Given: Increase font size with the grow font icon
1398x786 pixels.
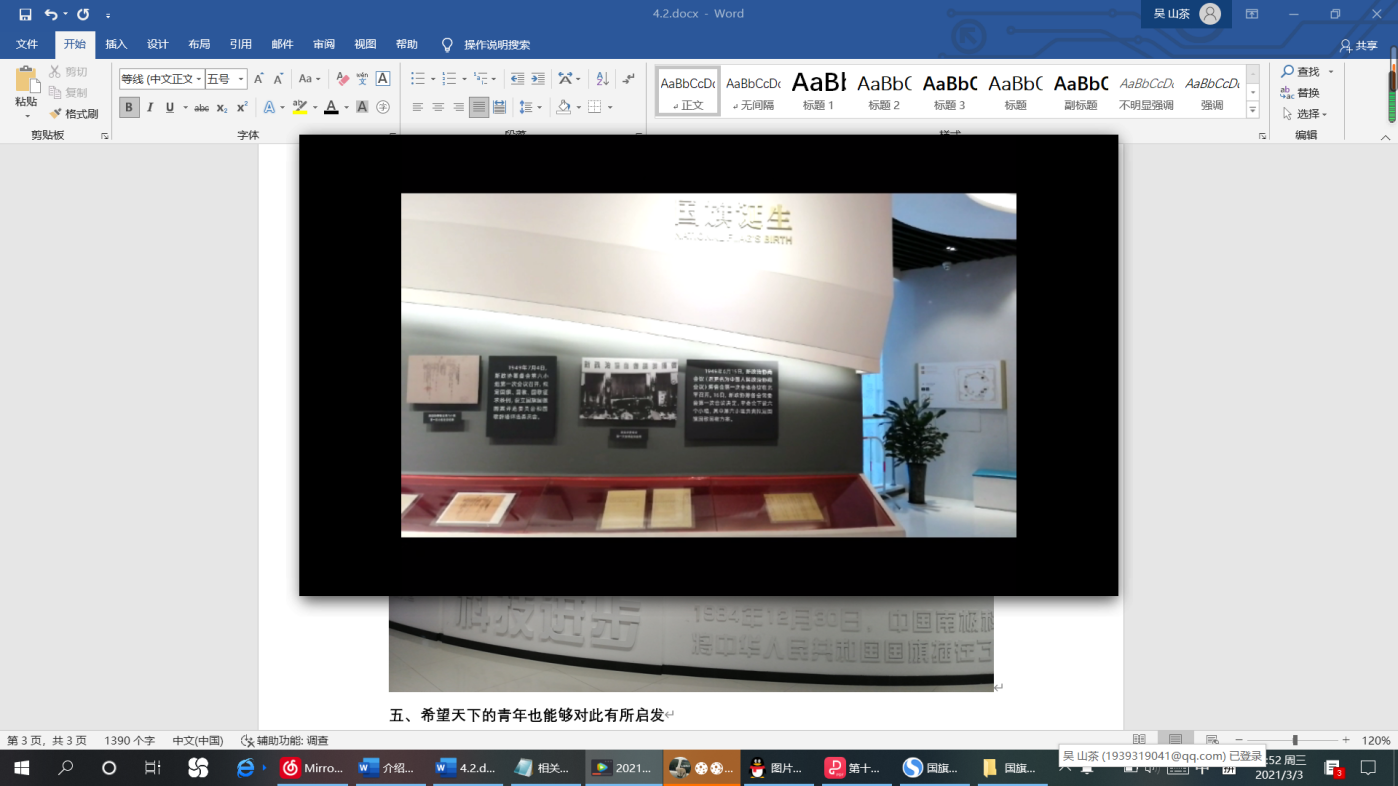Looking at the screenshot, I should 258,79.
